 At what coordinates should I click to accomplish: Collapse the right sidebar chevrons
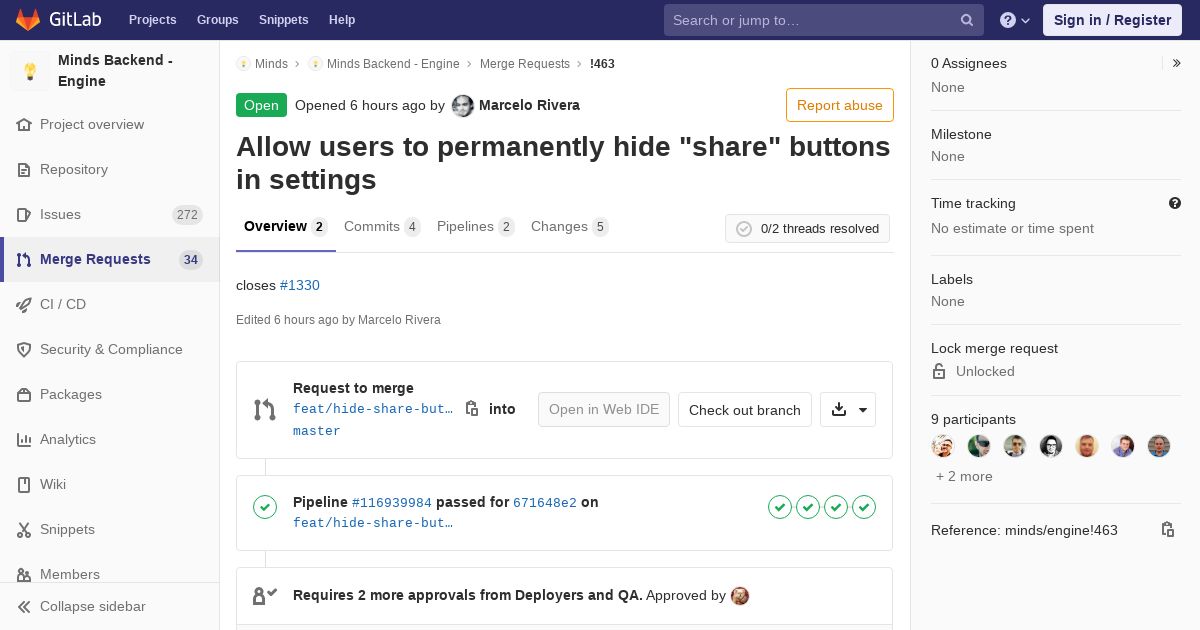click(1177, 63)
